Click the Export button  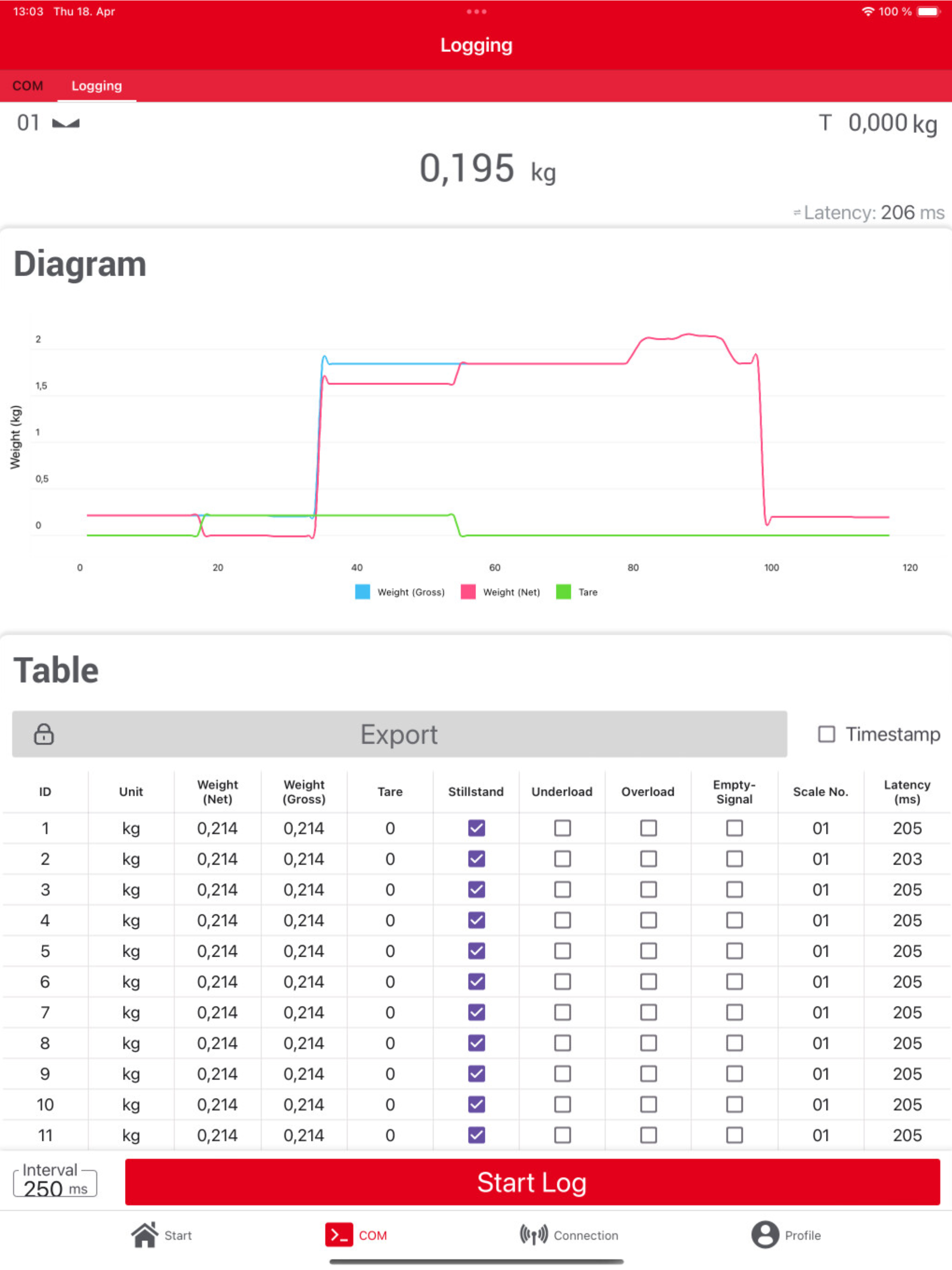tap(399, 734)
